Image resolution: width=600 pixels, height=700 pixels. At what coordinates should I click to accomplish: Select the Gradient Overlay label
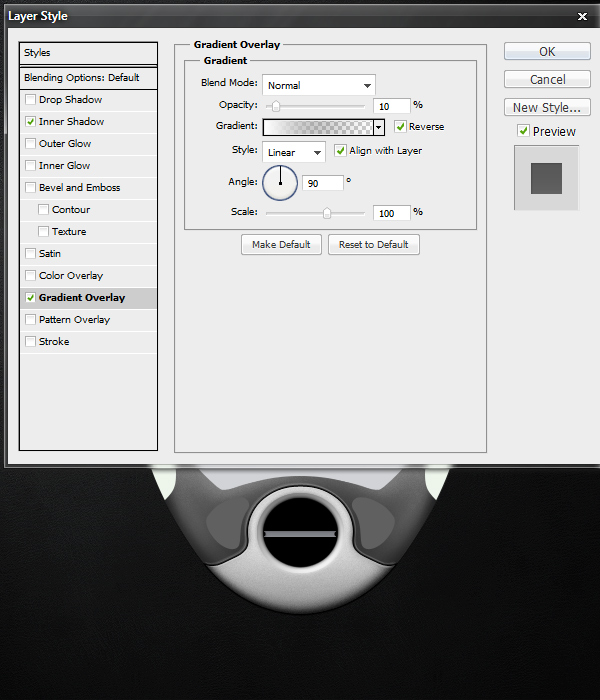click(82, 298)
